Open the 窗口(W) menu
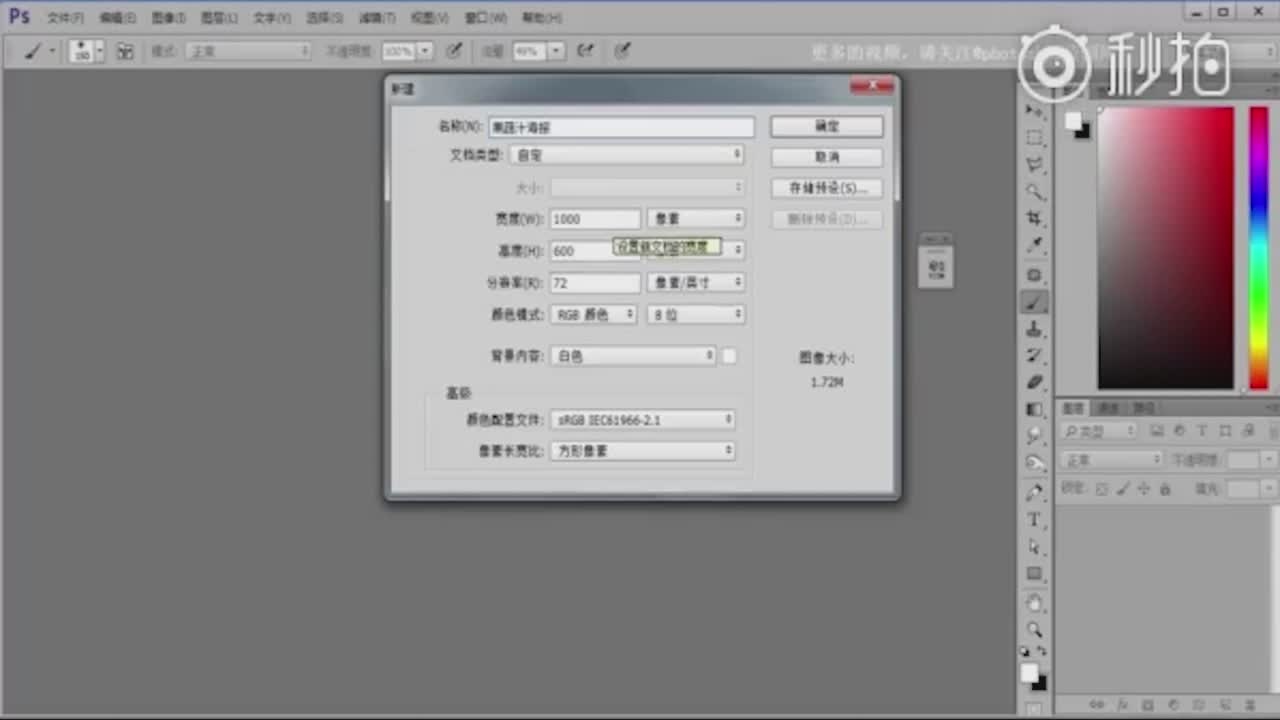1280x720 pixels. [485, 18]
